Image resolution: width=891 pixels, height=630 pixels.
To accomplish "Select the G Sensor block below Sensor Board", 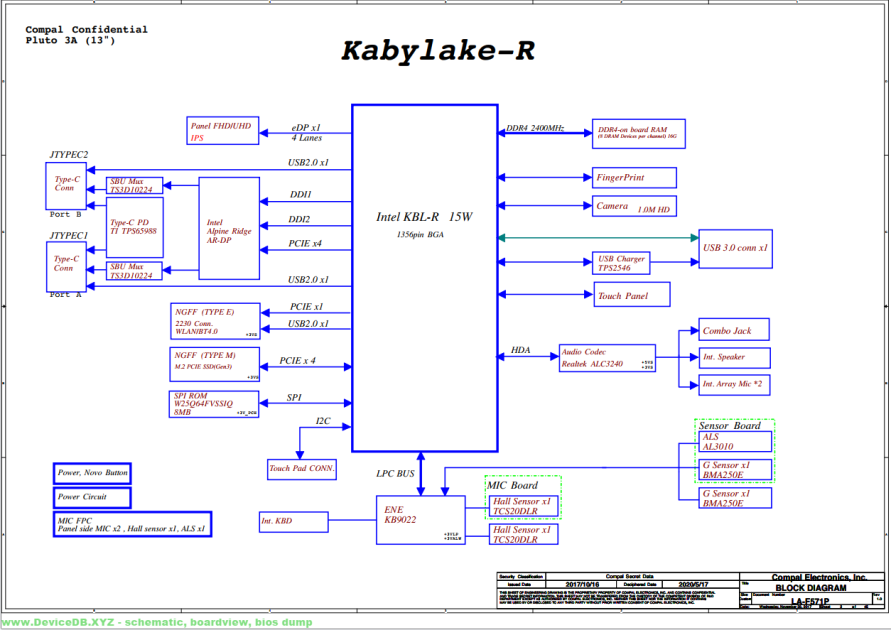I will point(734,498).
